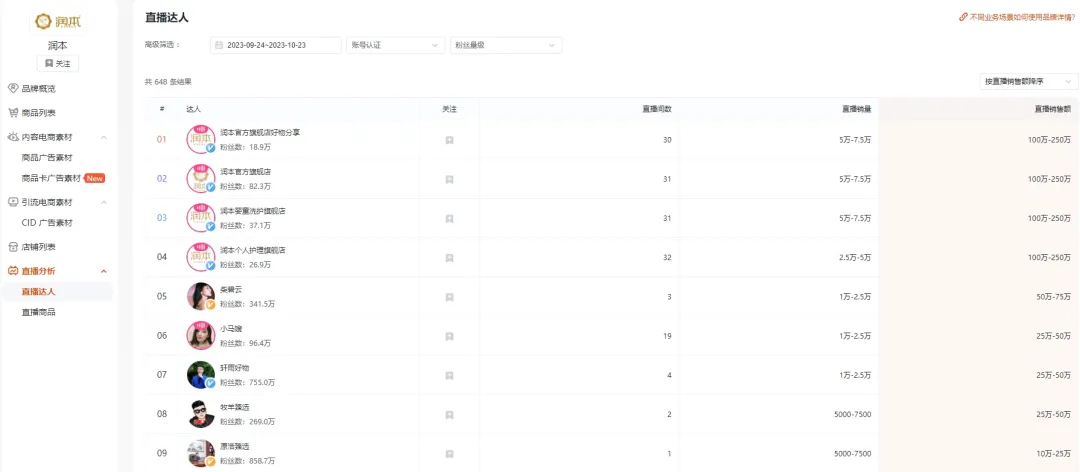The image size is (1080, 472).
Task: Click avatar of 润本个人护理旗舰店
Action: (x=201, y=257)
